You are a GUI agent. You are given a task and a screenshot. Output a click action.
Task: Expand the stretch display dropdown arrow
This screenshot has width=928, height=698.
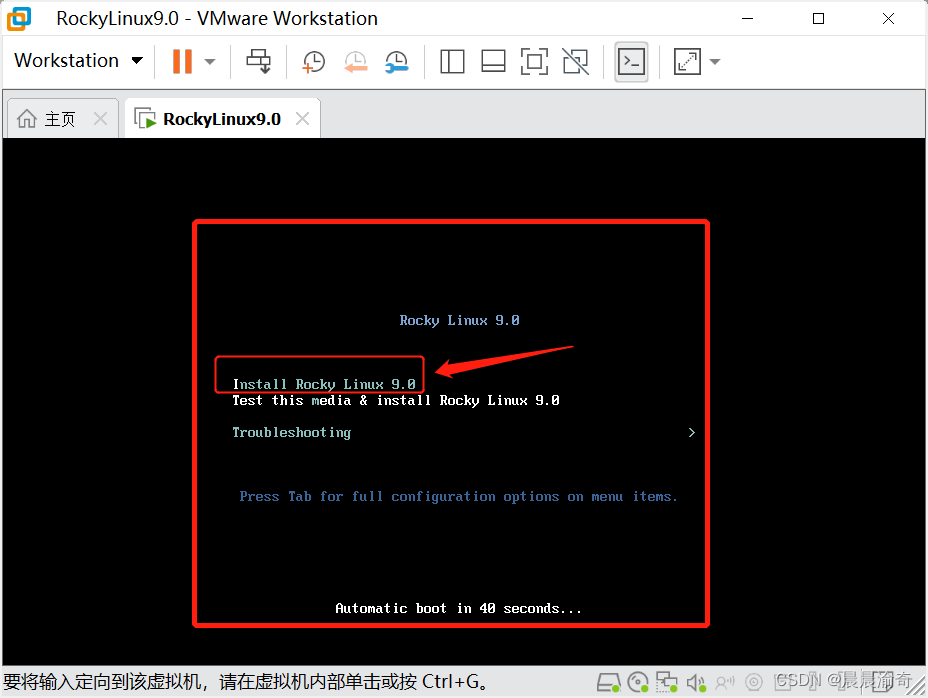(x=715, y=62)
